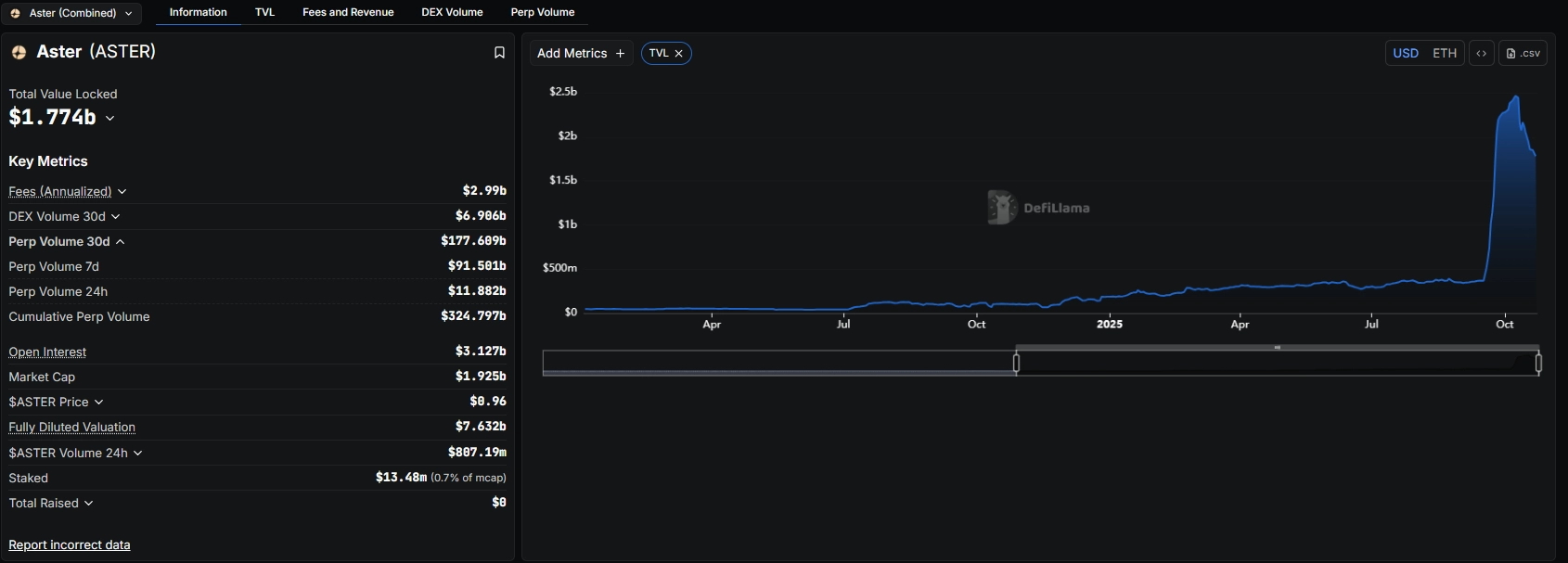Switch chart denomination to USD

[x=1406, y=54]
